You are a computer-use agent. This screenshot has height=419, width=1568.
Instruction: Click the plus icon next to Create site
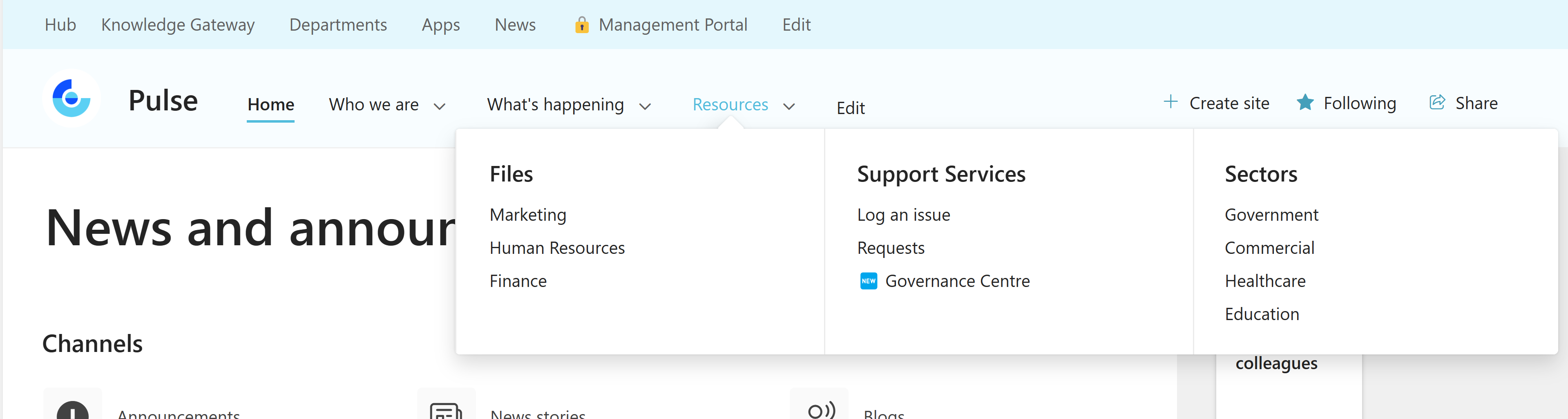pos(1170,102)
